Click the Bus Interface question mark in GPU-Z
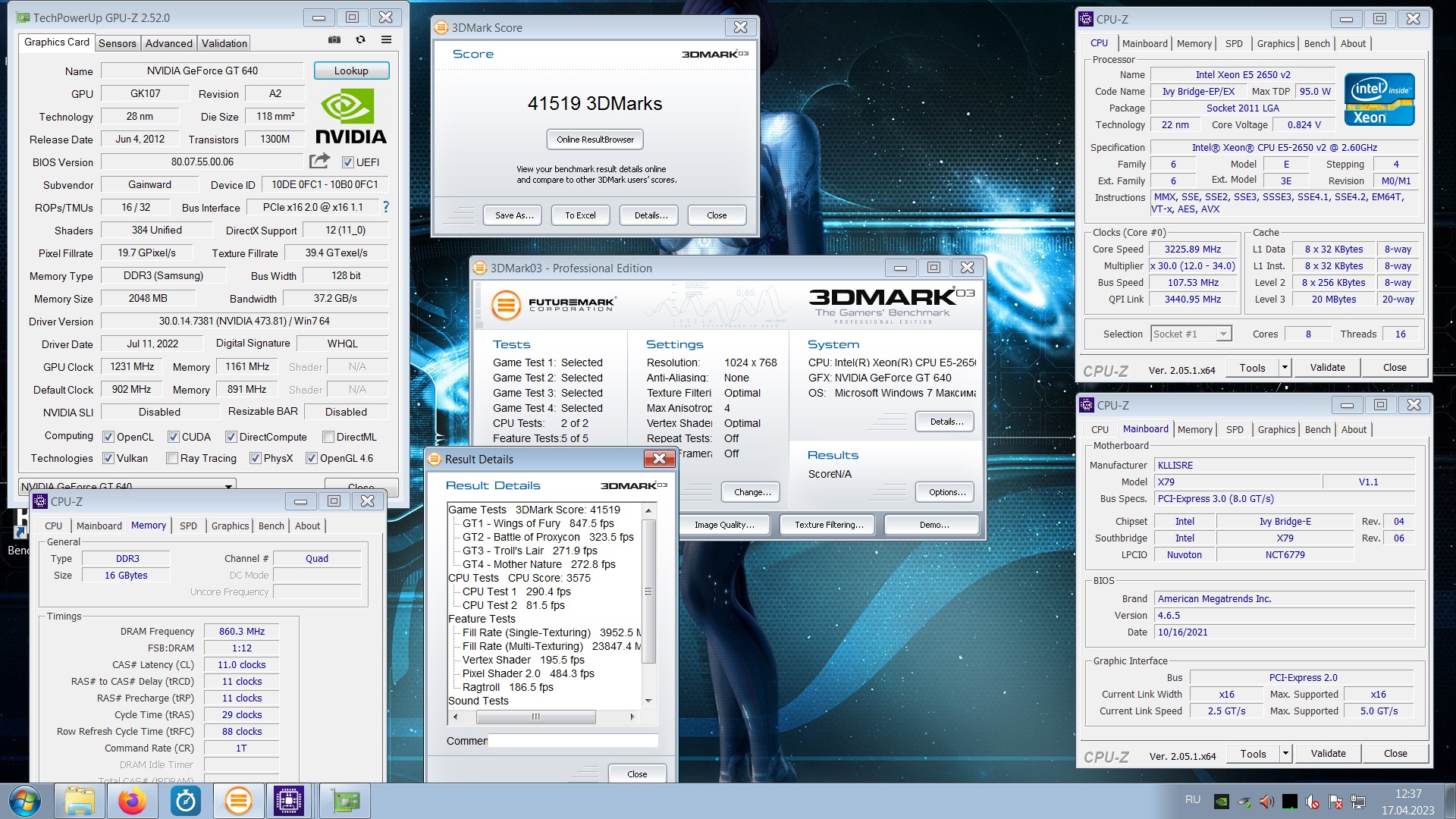The width and height of the screenshot is (1456, 819). (x=385, y=207)
